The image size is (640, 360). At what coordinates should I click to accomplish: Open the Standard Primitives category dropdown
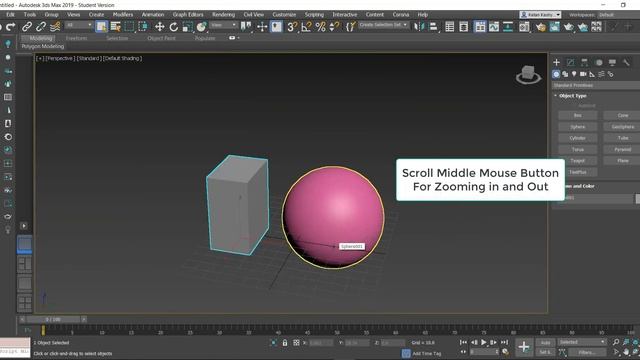[596, 85]
